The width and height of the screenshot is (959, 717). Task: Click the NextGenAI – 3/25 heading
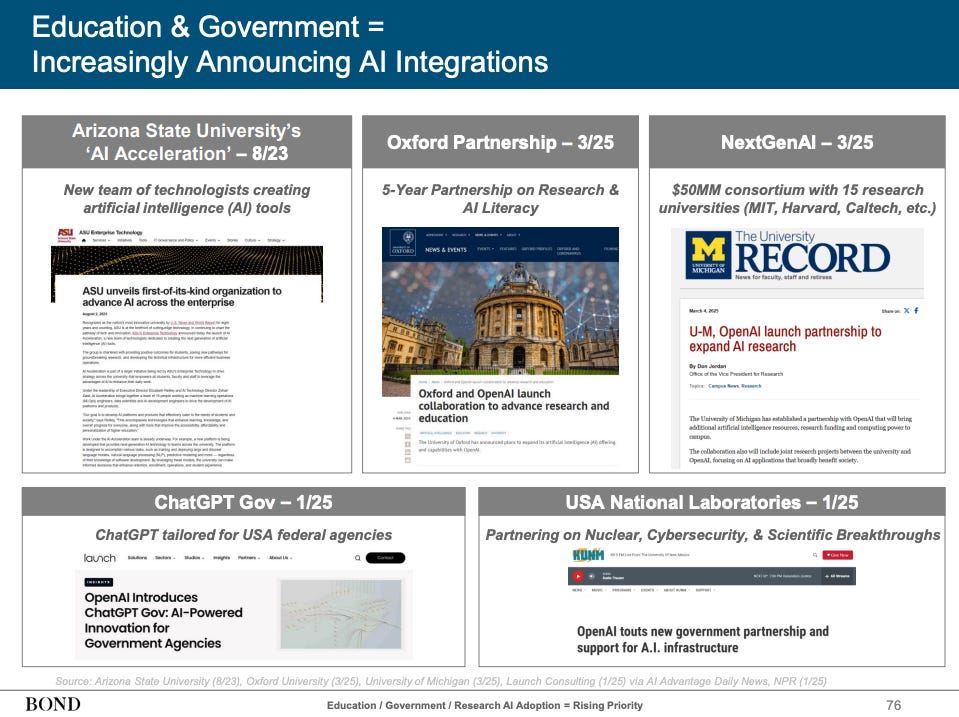click(x=797, y=142)
